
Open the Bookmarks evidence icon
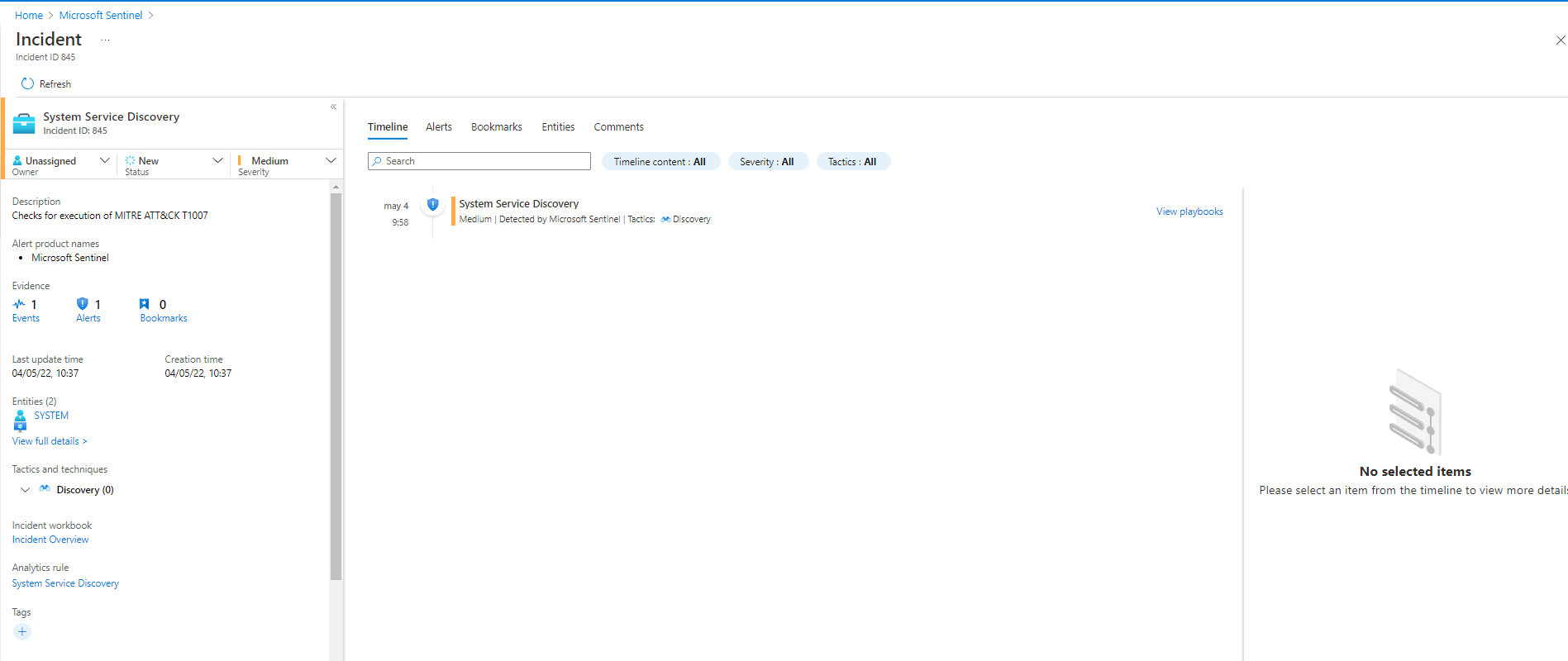pyautogui.click(x=145, y=304)
